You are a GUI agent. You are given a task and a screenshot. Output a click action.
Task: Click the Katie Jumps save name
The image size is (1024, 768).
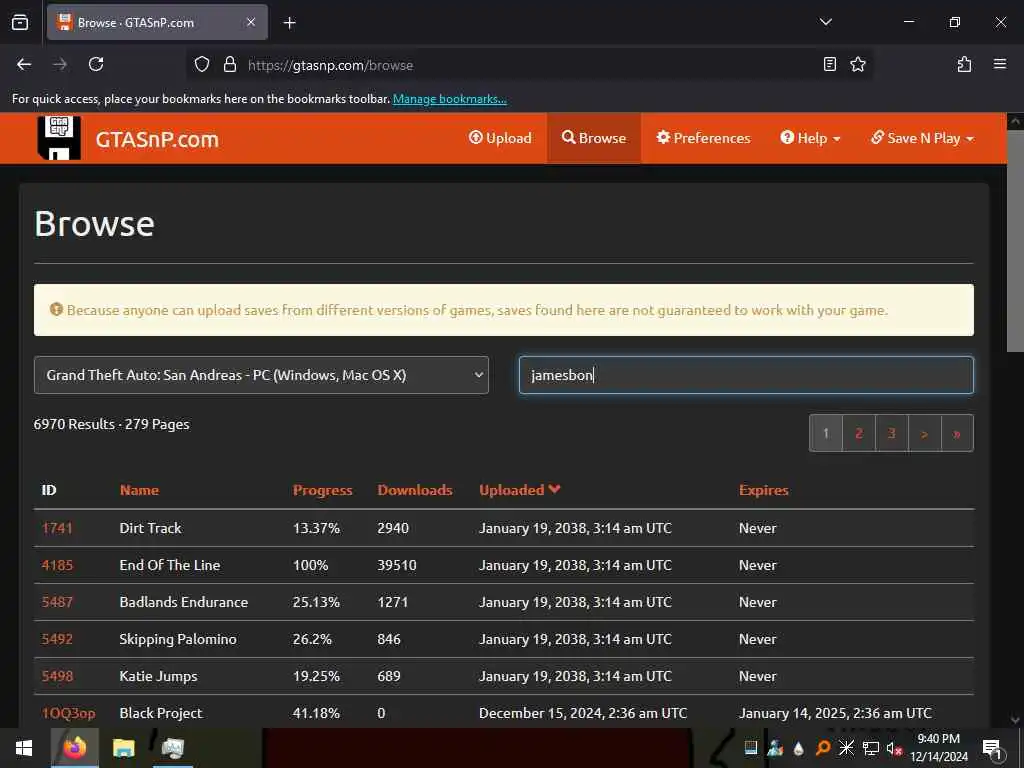coord(158,677)
